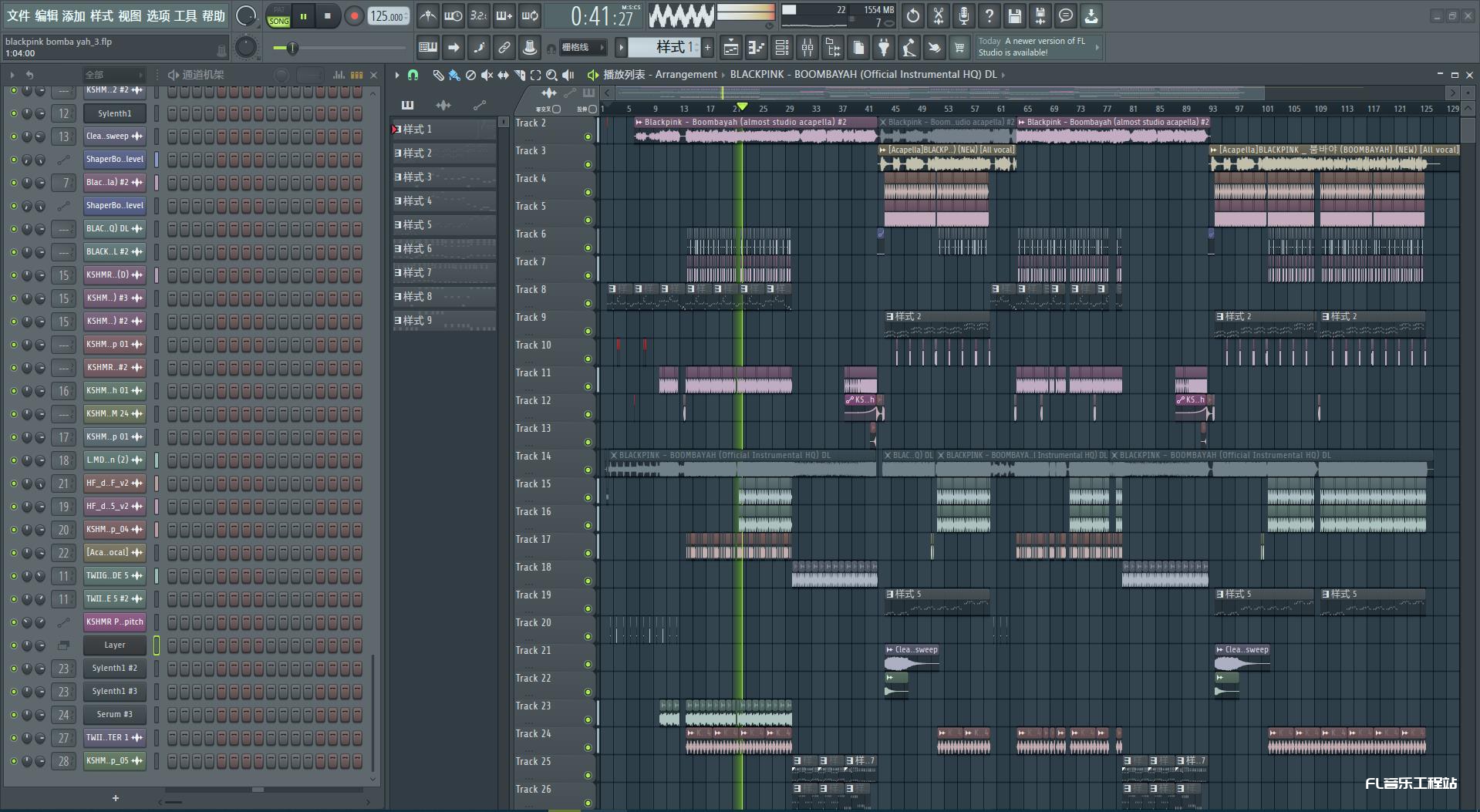The width and height of the screenshot is (1480, 812).
Task: Open the Piano roll view icon
Action: coord(757,48)
